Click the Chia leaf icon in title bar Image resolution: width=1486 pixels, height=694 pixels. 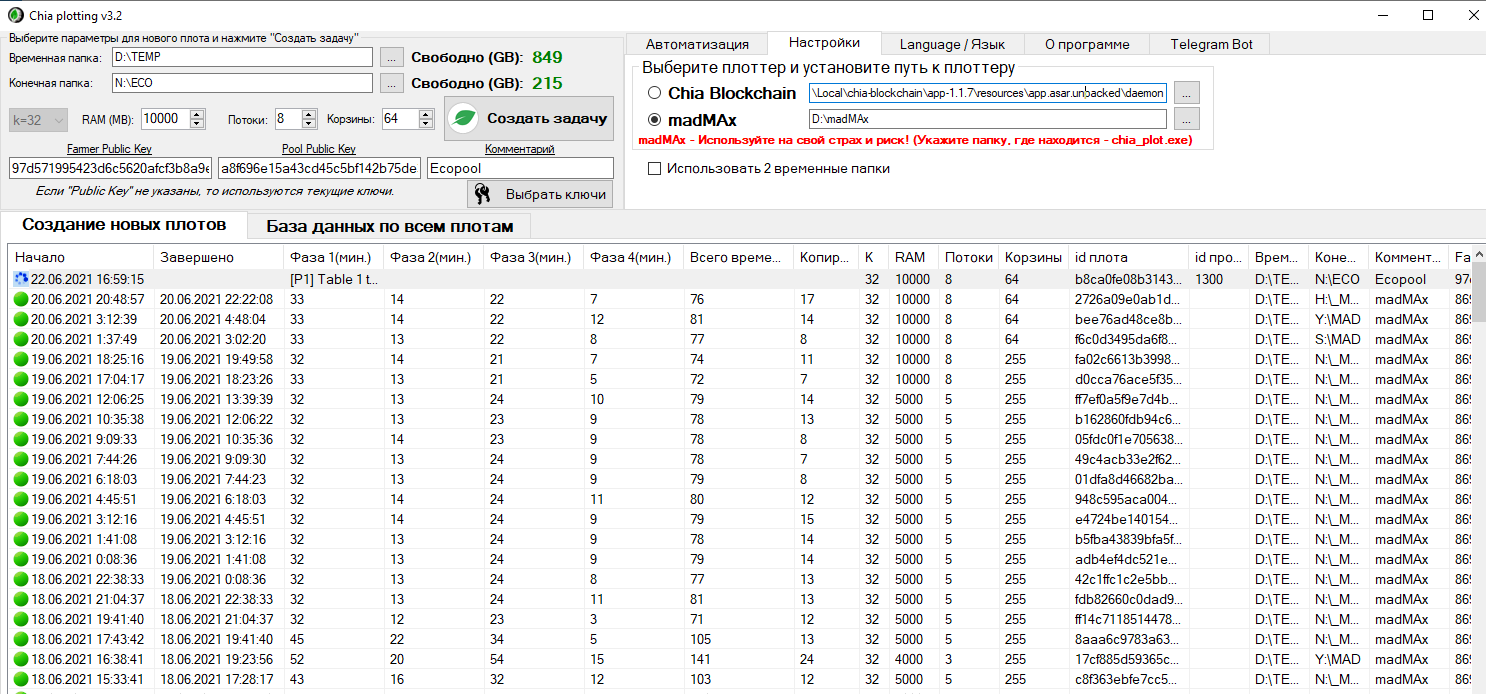pos(15,15)
